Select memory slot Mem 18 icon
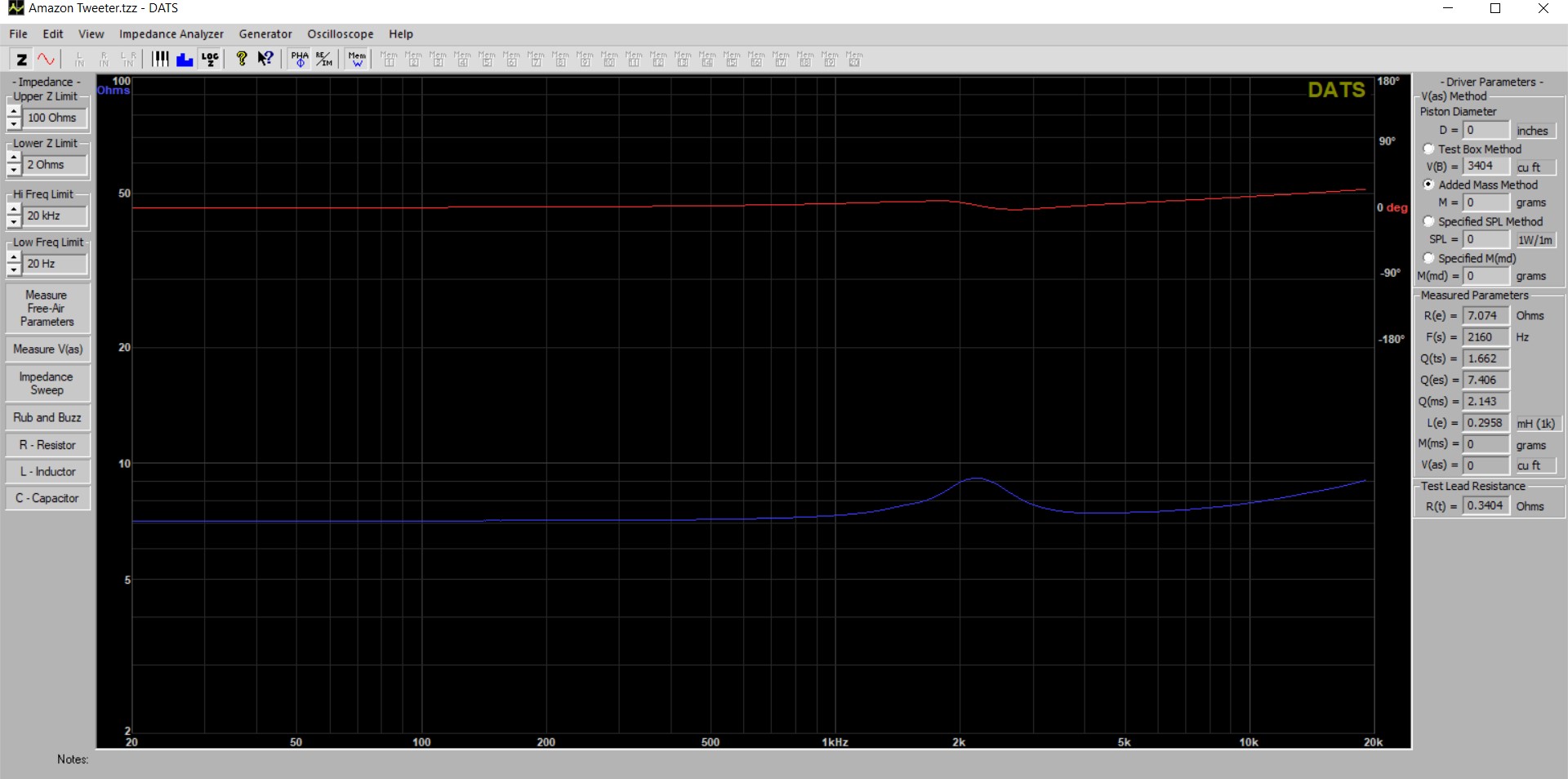The image size is (1568, 779). (x=805, y=59)
